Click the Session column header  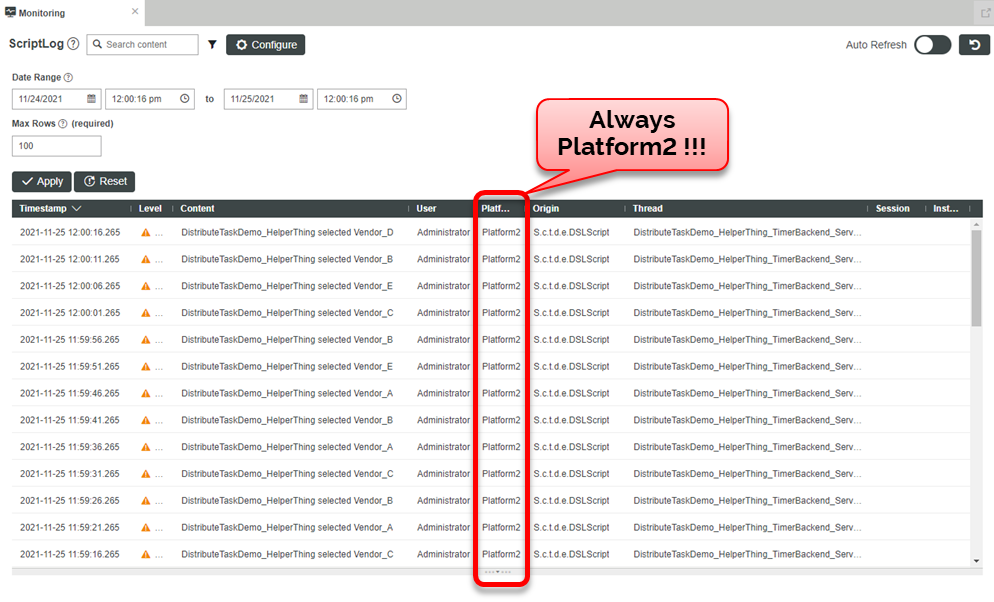tap(893, 208)
